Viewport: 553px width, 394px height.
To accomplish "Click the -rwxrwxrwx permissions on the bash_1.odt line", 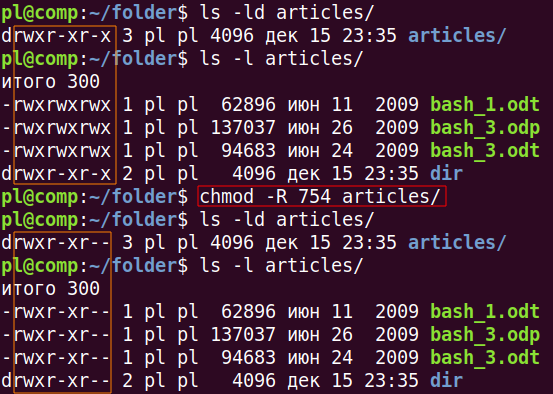I will click(x=56, y=105).
